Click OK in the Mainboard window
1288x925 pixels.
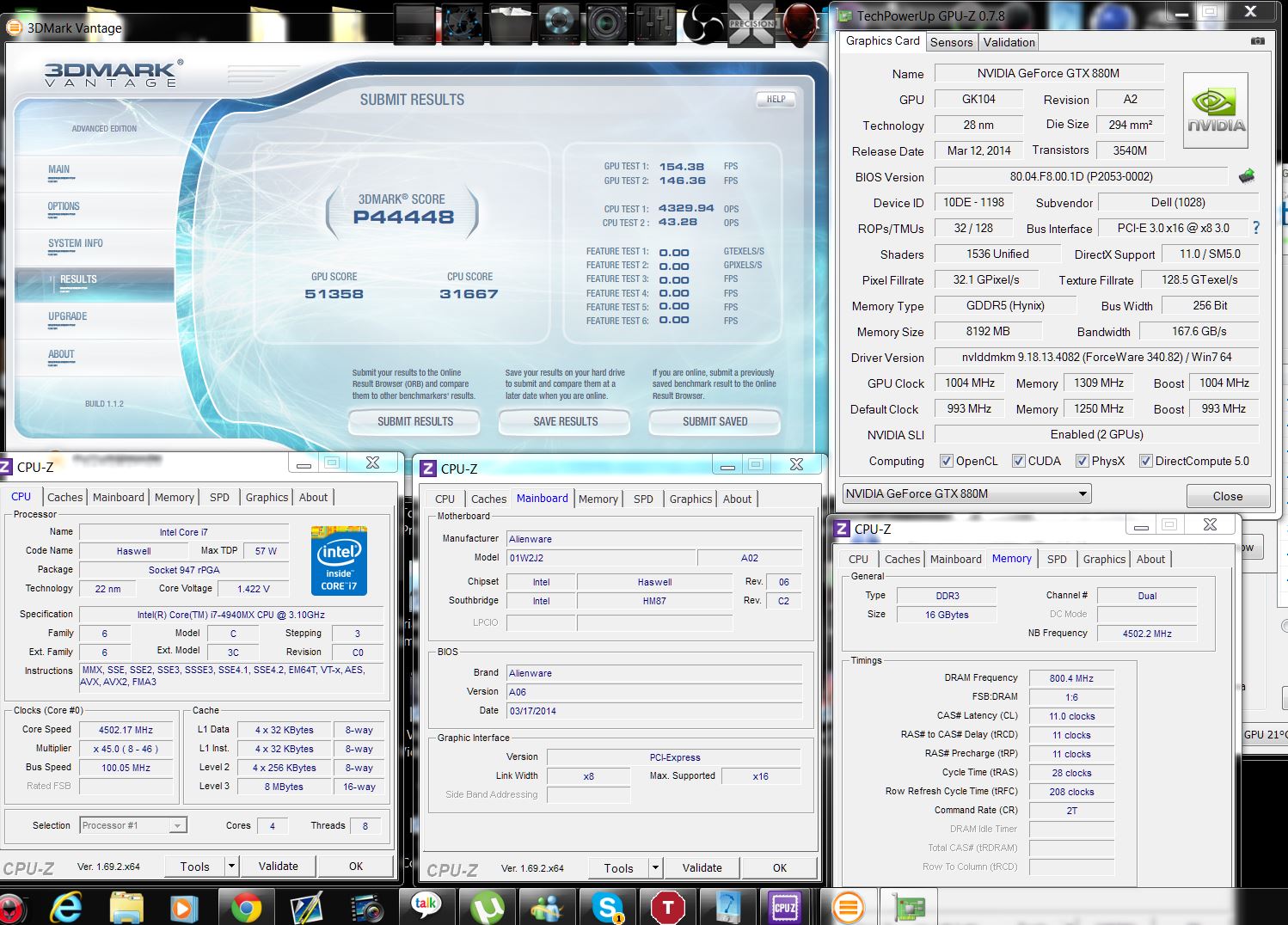pos(780,867)
